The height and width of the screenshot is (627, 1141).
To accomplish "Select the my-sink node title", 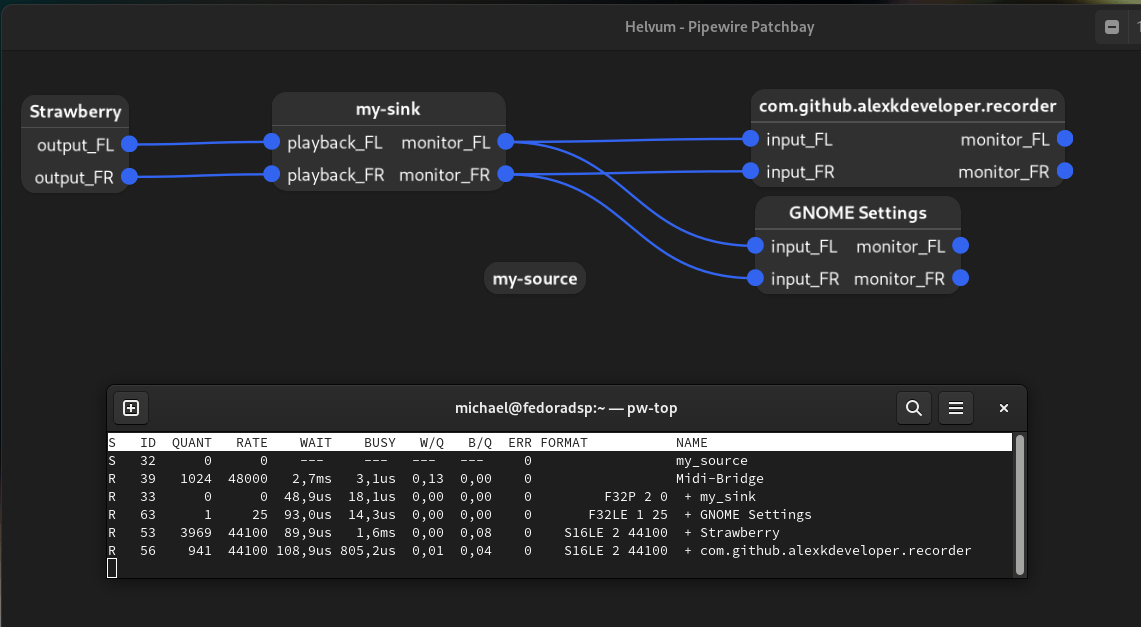I will (388, 109).
